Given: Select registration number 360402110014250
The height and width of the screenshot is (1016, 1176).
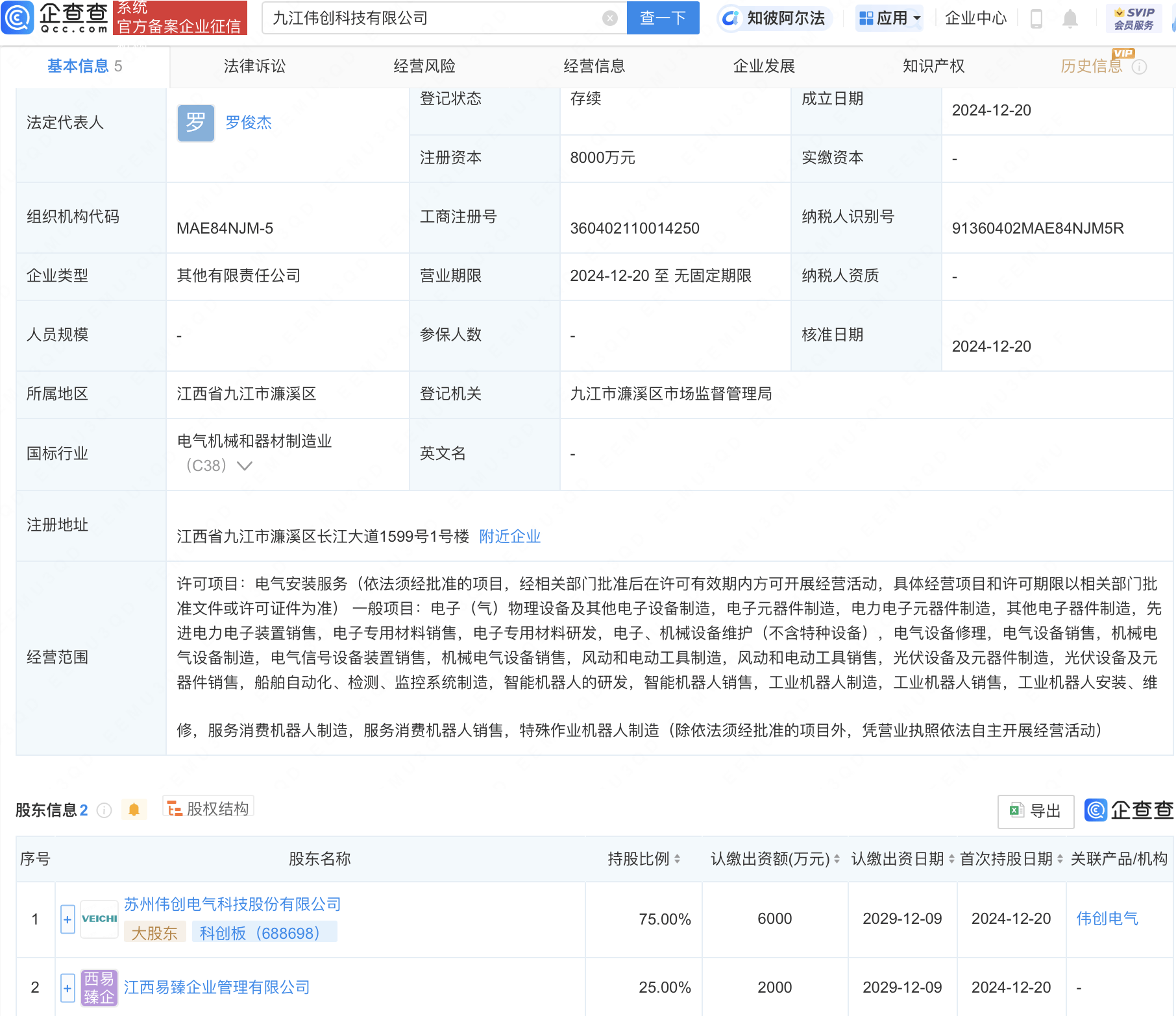Looking at the screenshot, I should coord(635,228).
